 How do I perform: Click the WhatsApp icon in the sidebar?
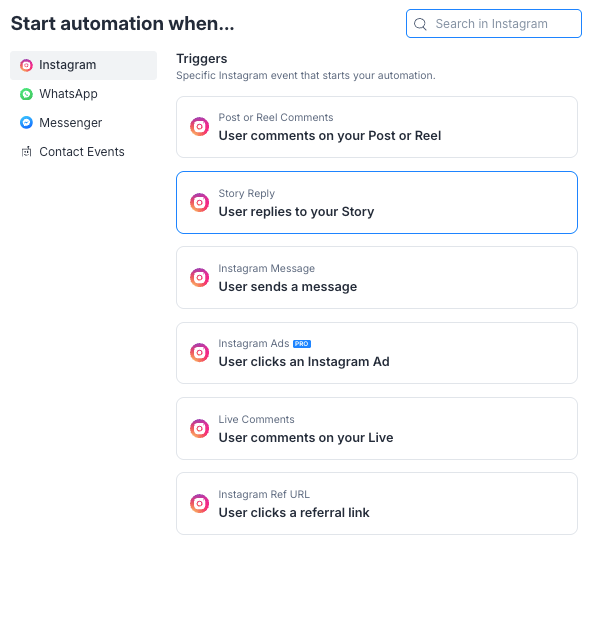(x=26, y=94)
